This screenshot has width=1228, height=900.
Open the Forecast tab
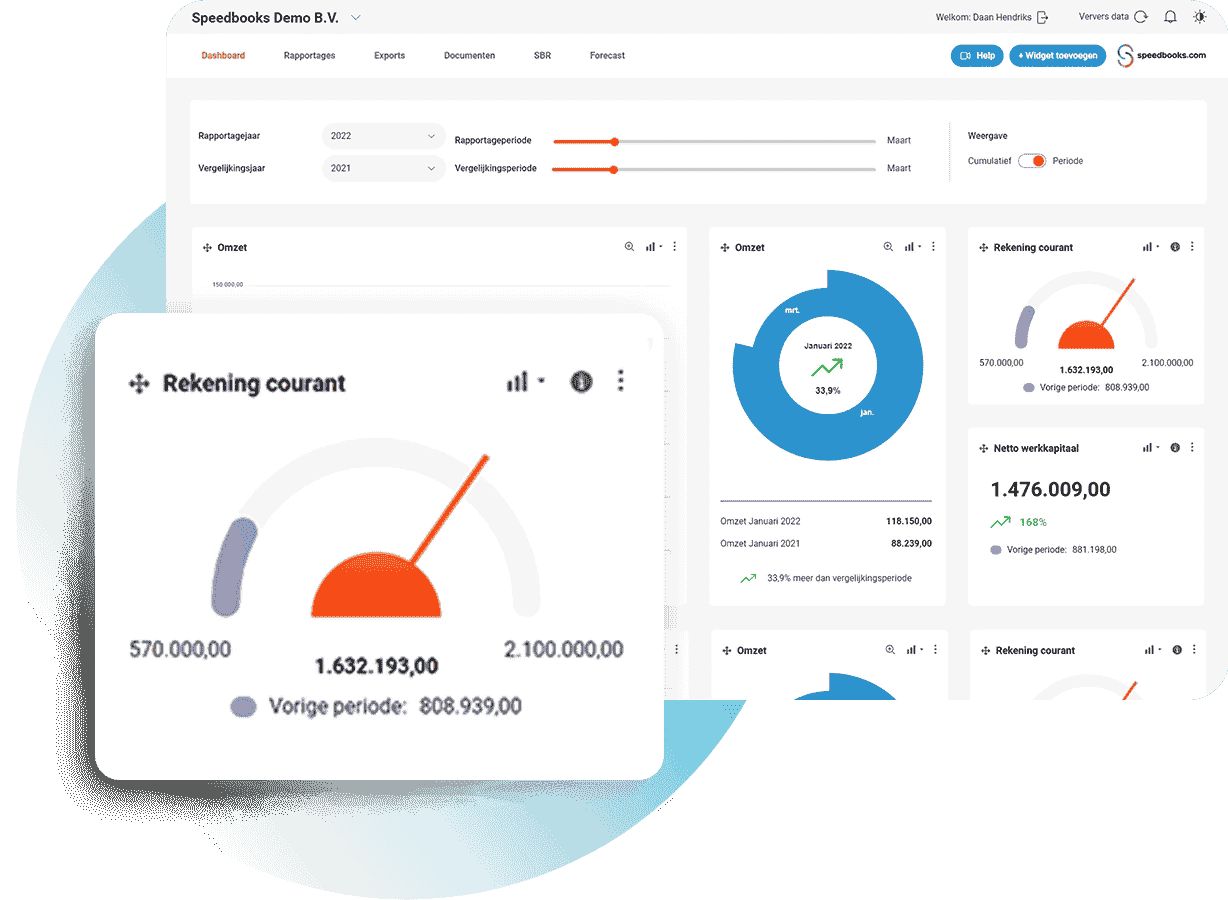[x=608, y=56]
